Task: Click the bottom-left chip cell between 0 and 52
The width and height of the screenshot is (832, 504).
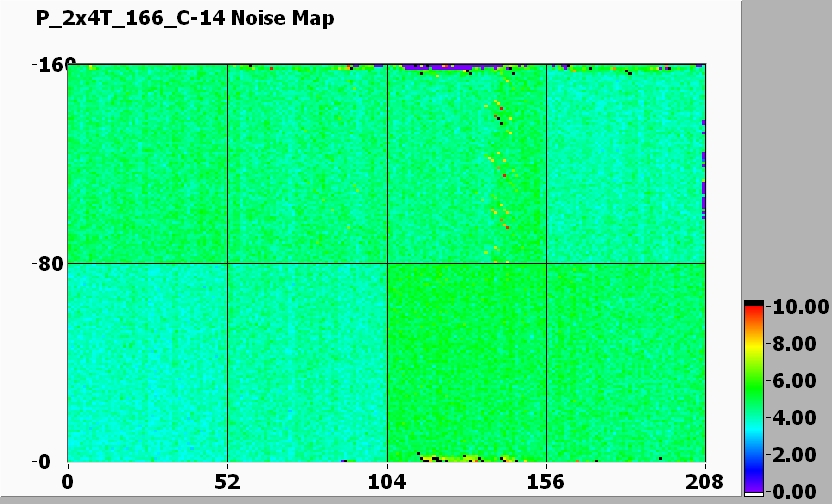Action: pos(148,362)
